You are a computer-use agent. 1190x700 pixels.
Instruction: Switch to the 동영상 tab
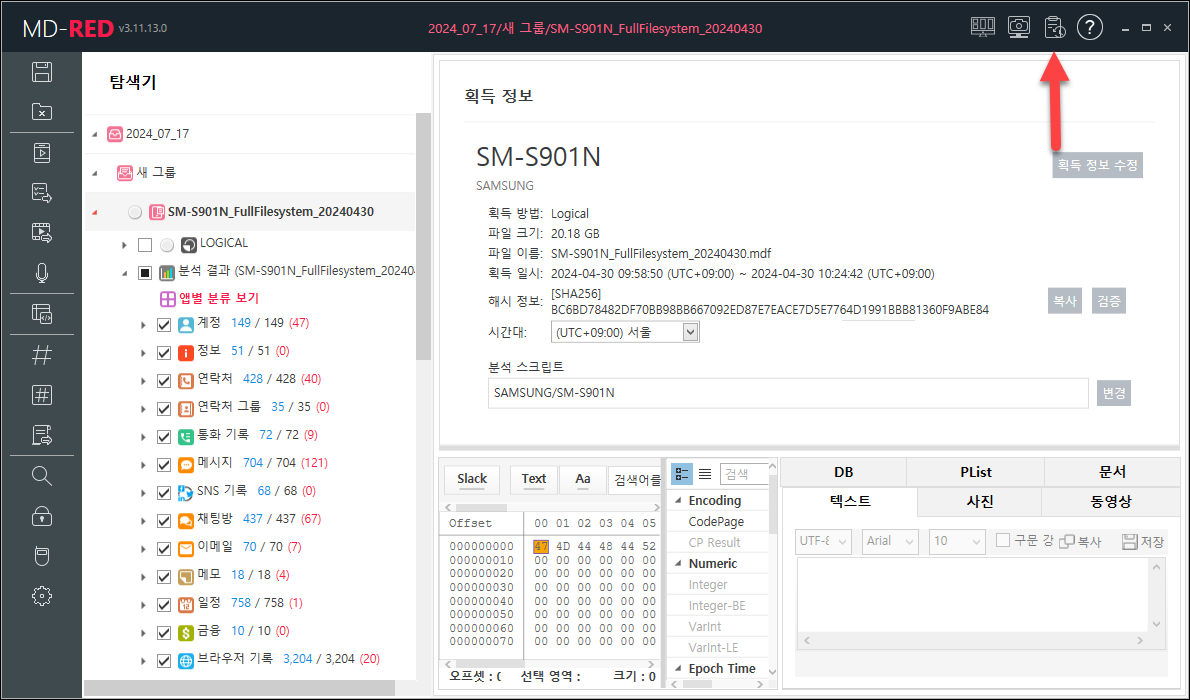tap(1110, 502)
